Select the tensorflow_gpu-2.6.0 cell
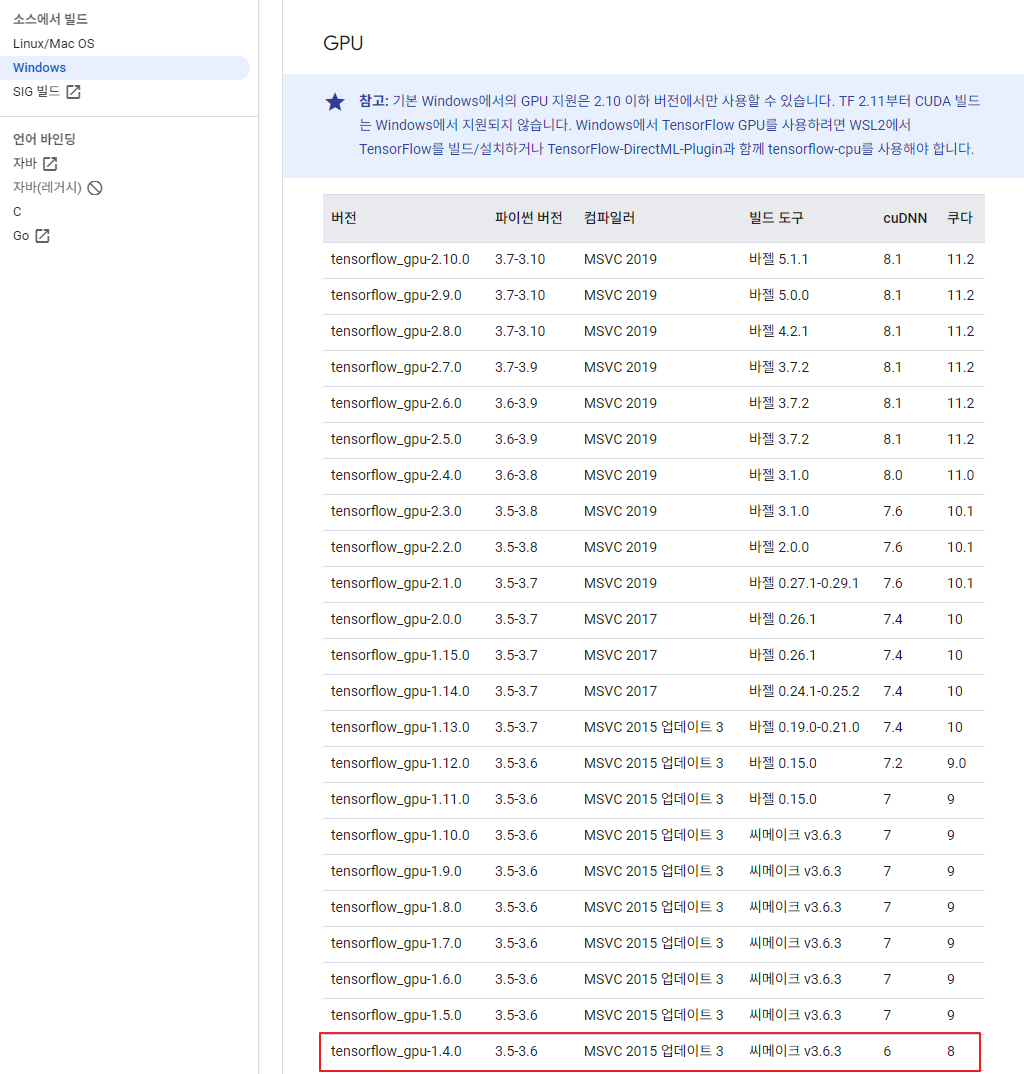The height and width of the screenshot is (1074, 1024). coord(396,403)
